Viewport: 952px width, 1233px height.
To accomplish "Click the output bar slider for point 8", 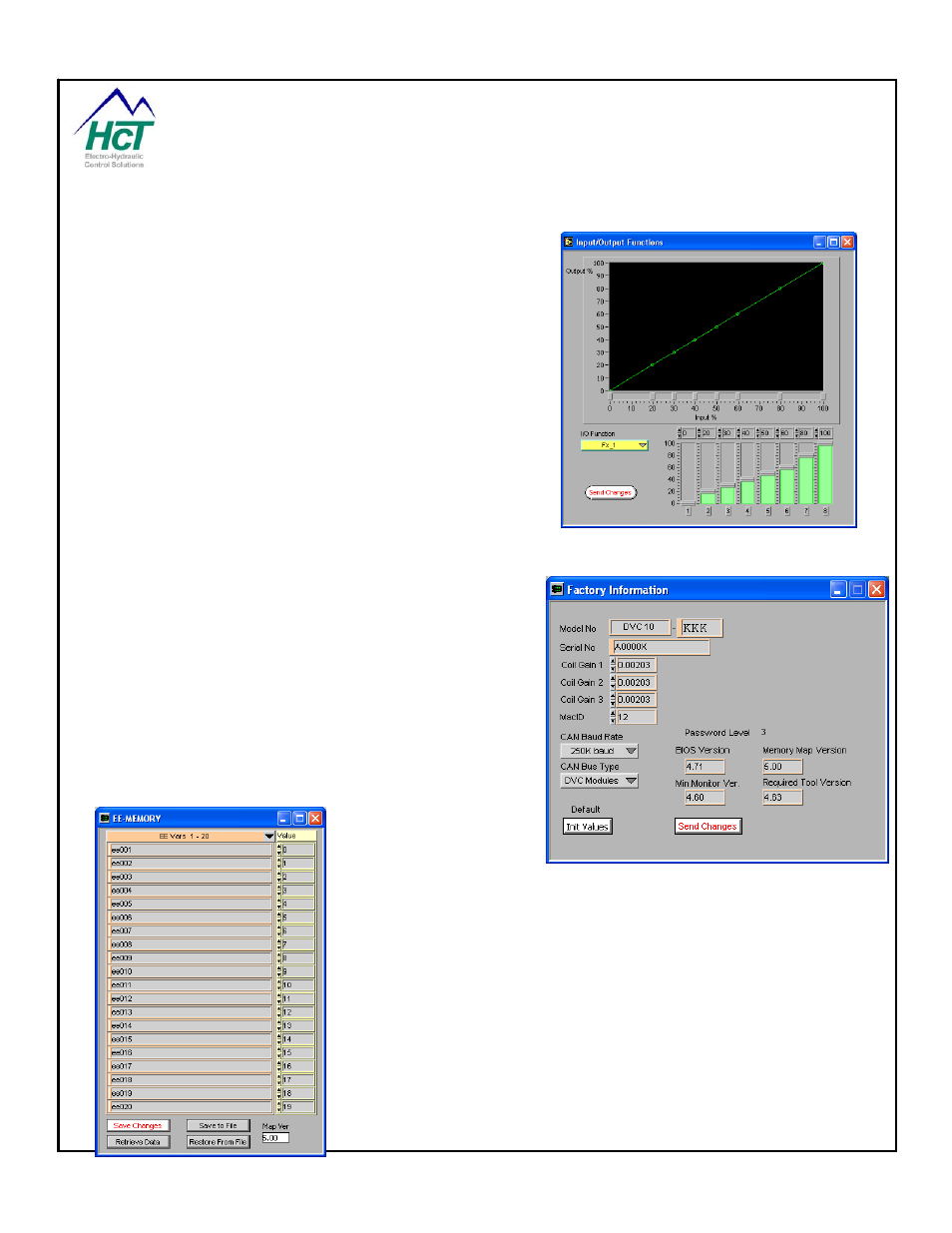I will 824,473.
